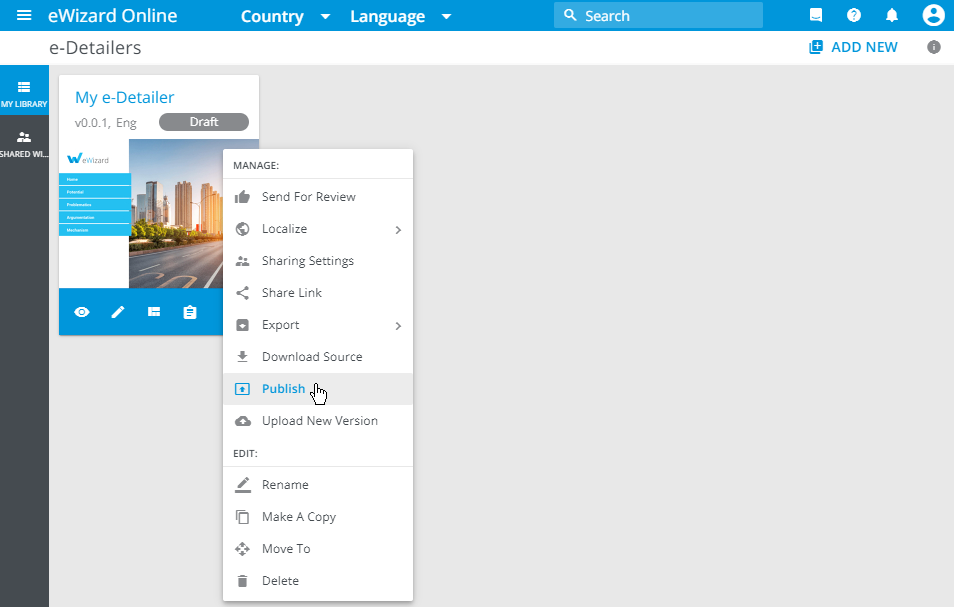
Task: Preview e-Detailer using the eye icon
Action: click(82, 312)
